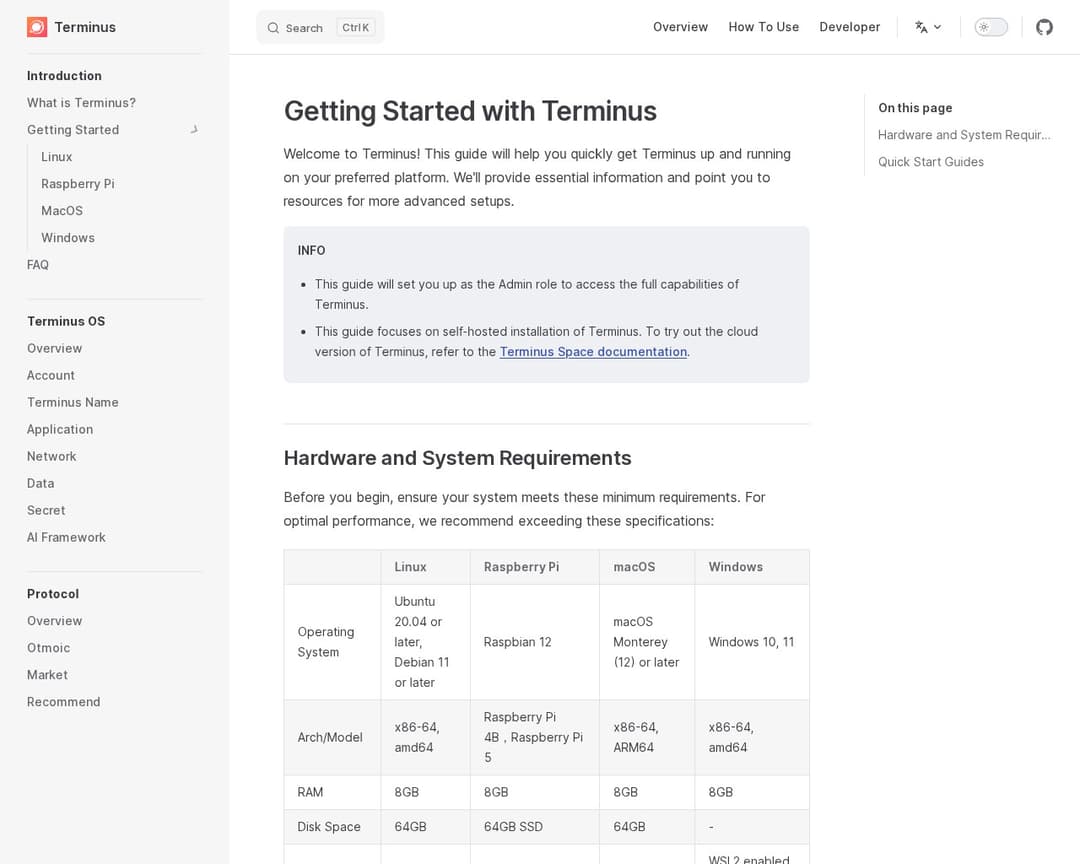Click the Getting Started with Terminus heading
Image resolution: width=1080 pixels, height=864 pixels.
[x=470, y=111]
